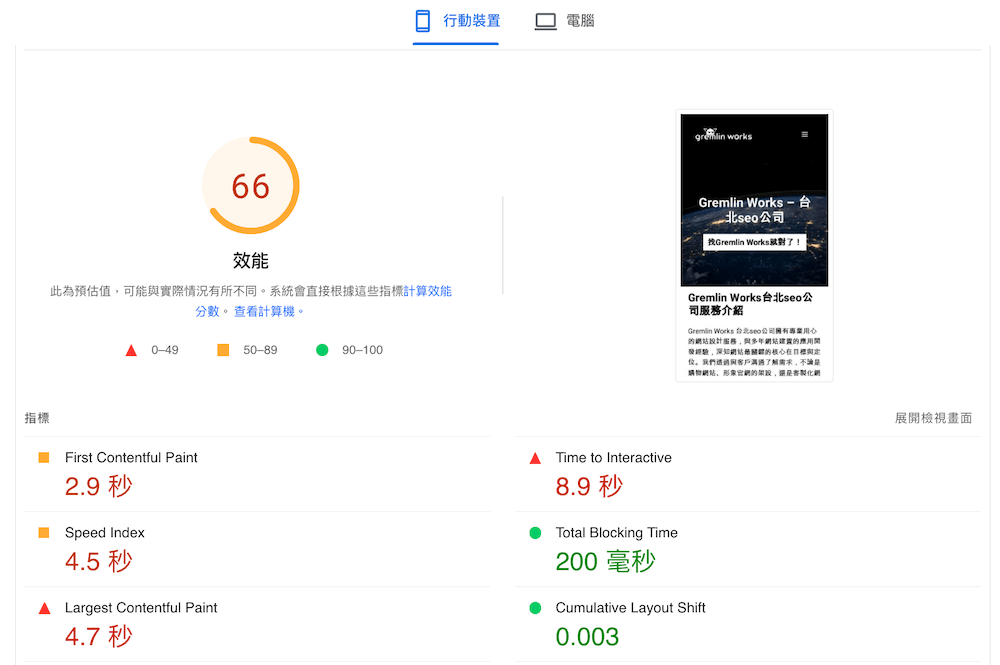The width and height of the screenshot is (1000, 665).
Task: Click the 2.9 秒 value
Action: (98, 486)
